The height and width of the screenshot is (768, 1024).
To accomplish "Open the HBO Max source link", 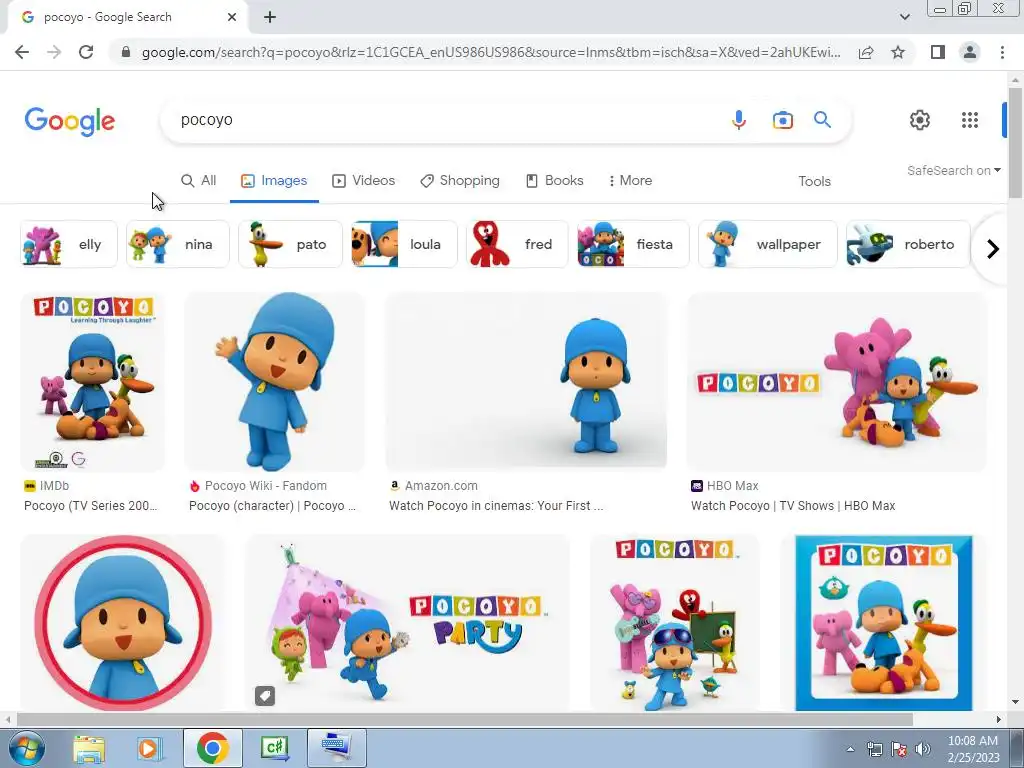I will (725, 486).
